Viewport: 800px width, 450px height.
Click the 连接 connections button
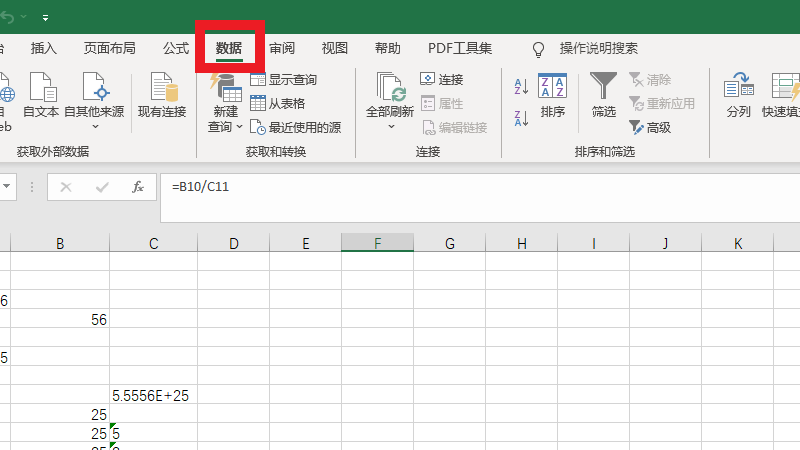[x=441, y=80]
